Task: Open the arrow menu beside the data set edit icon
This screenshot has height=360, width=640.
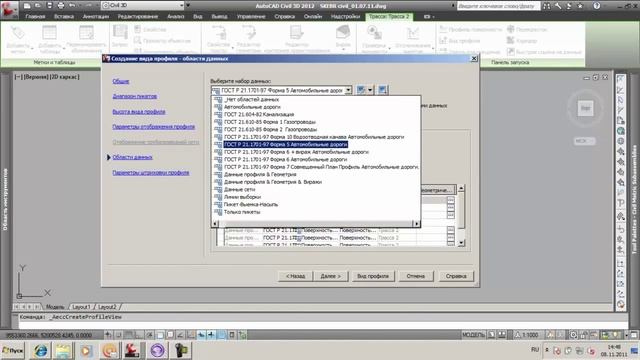Action: pyautogui.click(x=370, y=90)
